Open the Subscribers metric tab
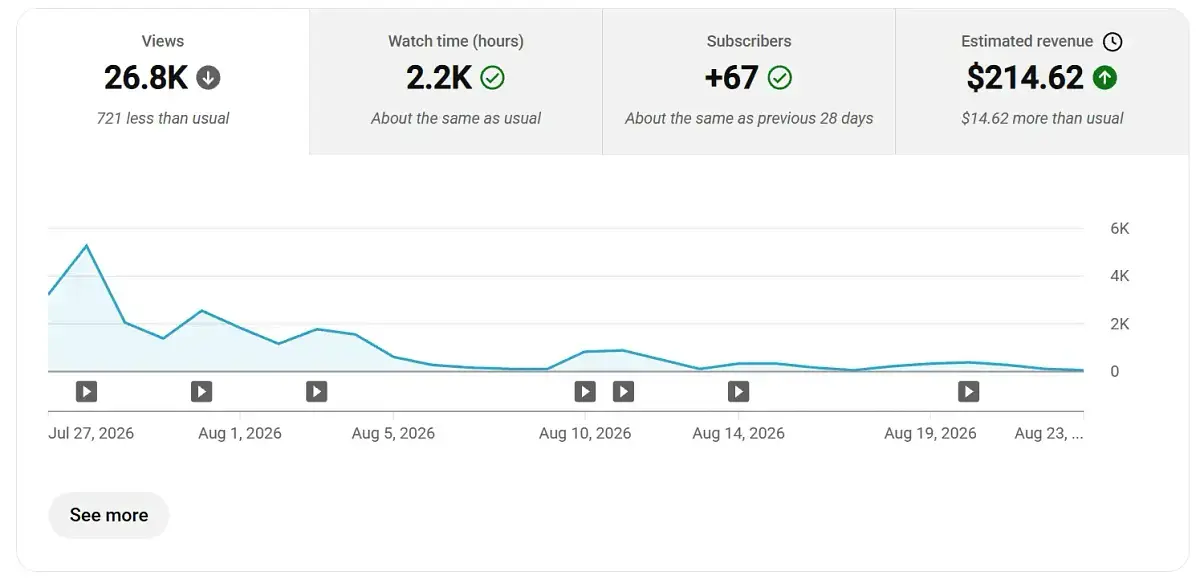This screenshot has width=1200, height=584. 749,82
